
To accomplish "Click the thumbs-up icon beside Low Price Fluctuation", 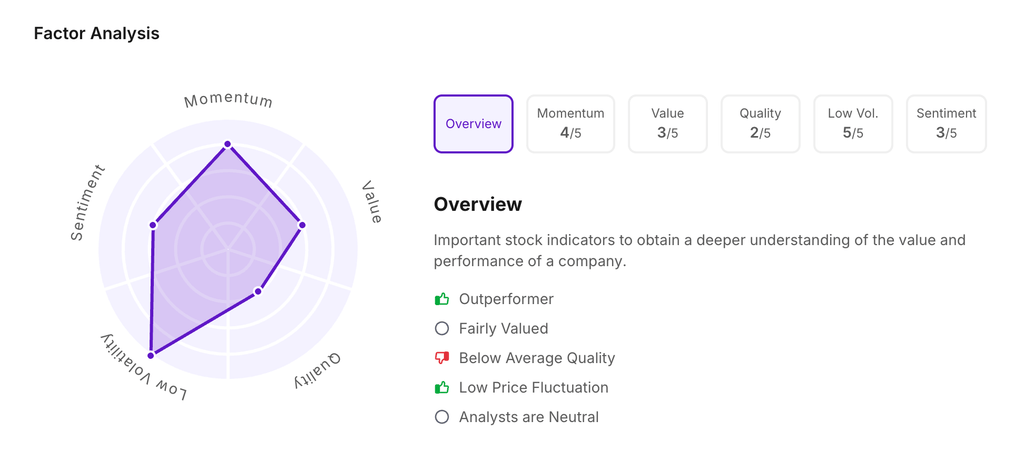I will pyautogui.click(x=442, y=387).
